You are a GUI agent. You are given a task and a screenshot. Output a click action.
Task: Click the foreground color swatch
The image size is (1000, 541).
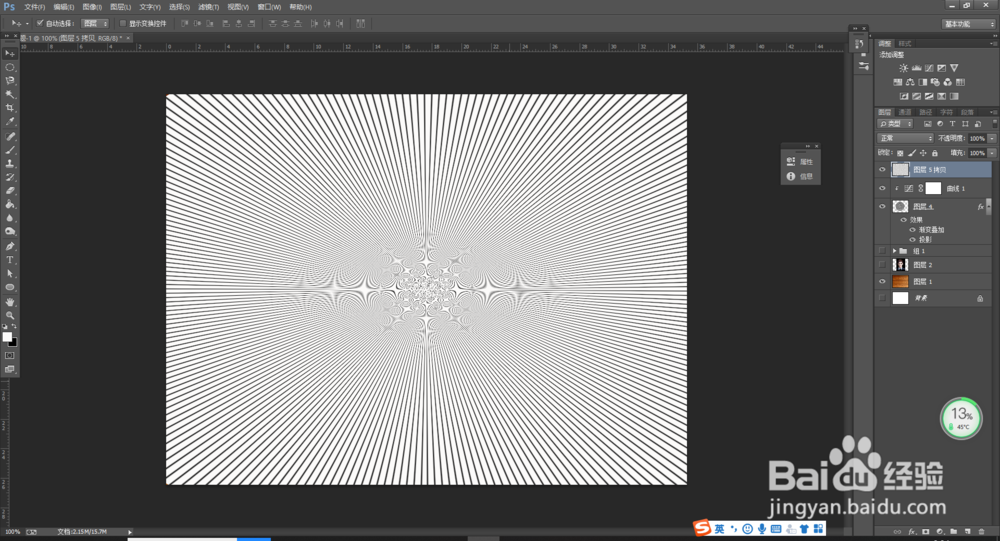[7, 337]
